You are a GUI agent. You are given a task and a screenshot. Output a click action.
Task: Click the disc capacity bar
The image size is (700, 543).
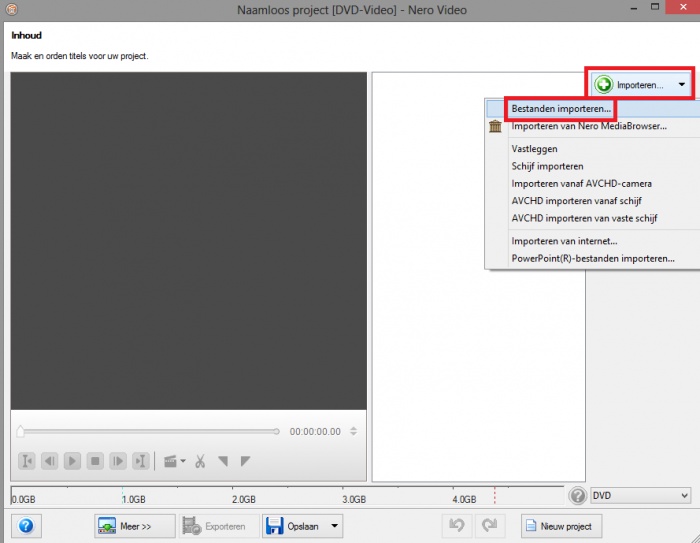point(288,496)
